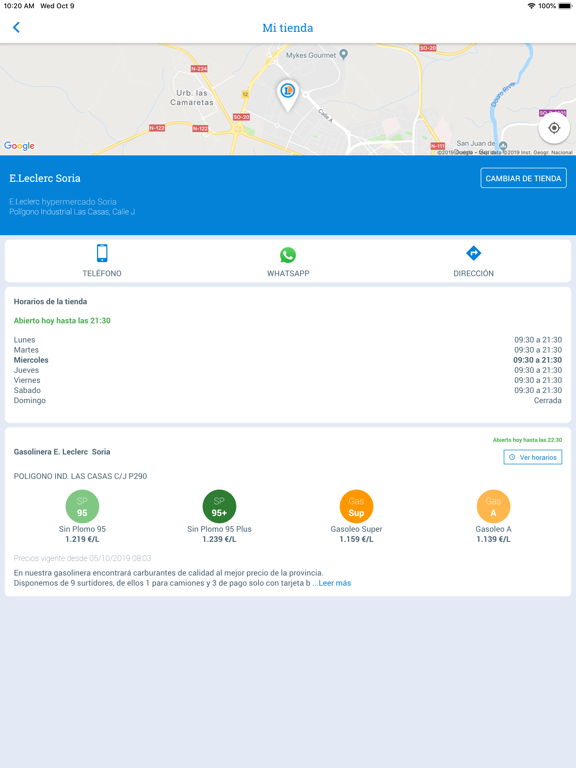
Task: Open WhatsApp chat with store
Action: [288, 255]
